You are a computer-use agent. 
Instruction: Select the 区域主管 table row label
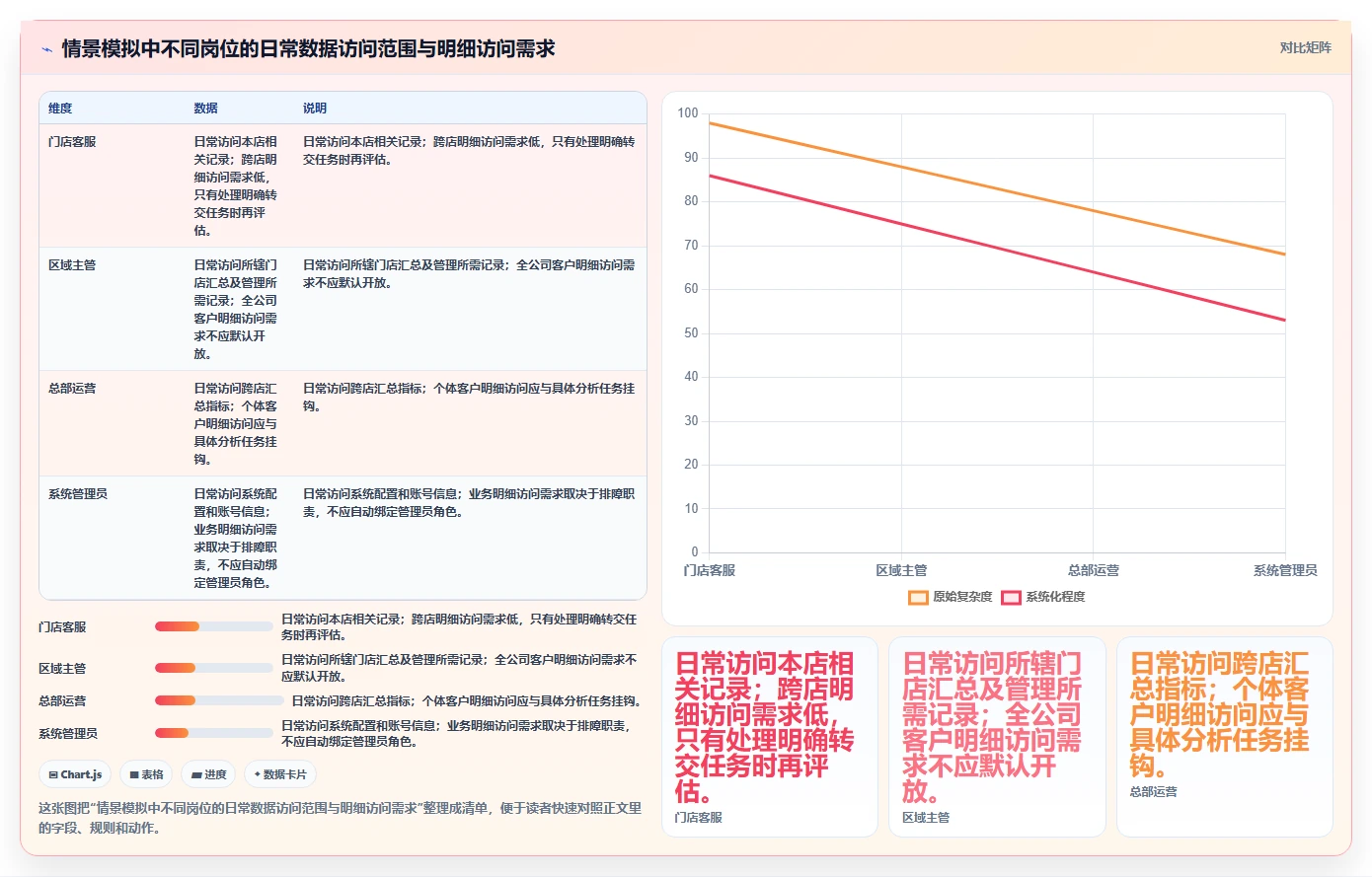pos(72,265)
